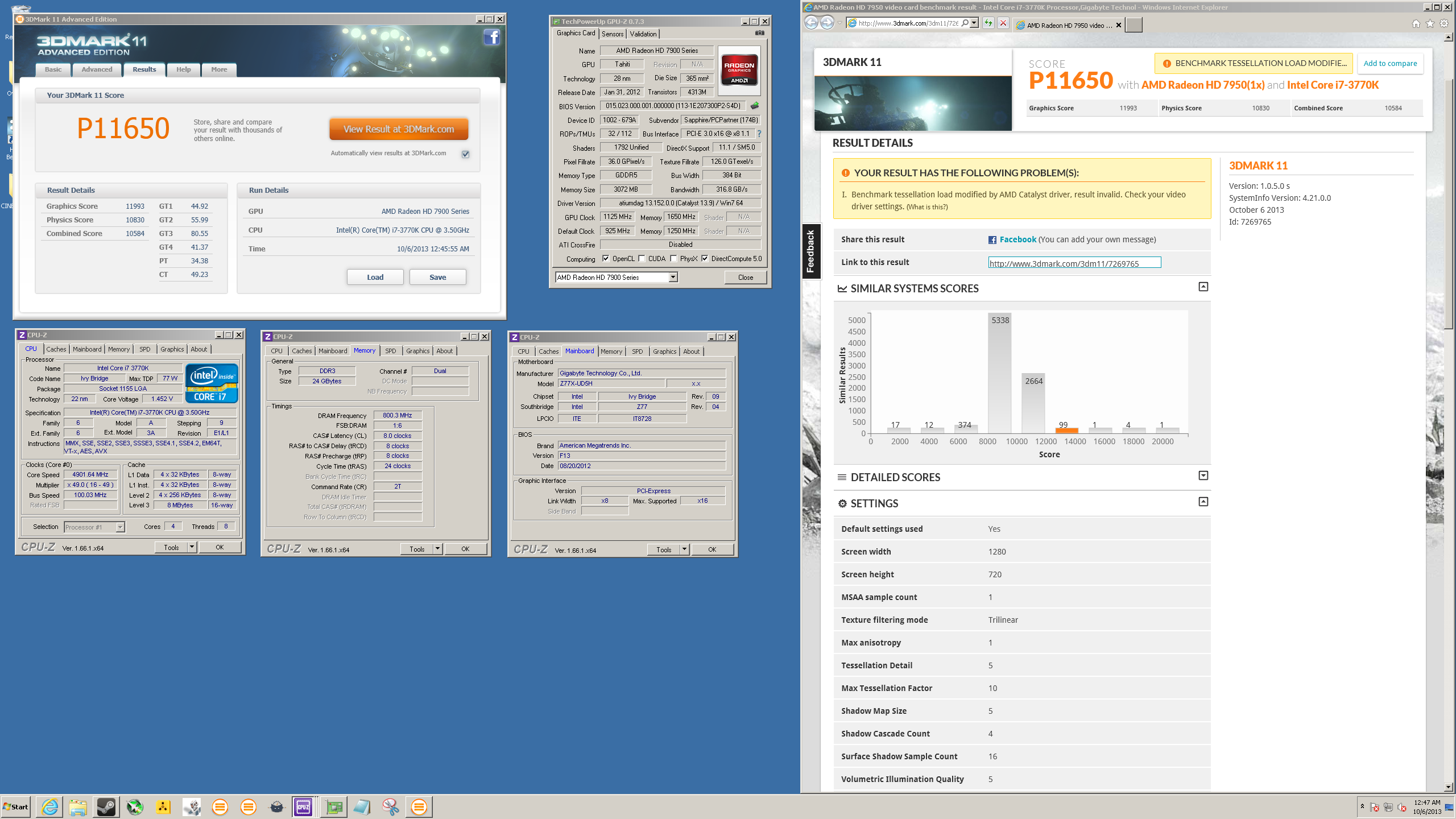The height and width of the screenshot is (819, 1456).
Task: Switch to the Advanced tab in 3DMark 11
Action: coord(97,69)
